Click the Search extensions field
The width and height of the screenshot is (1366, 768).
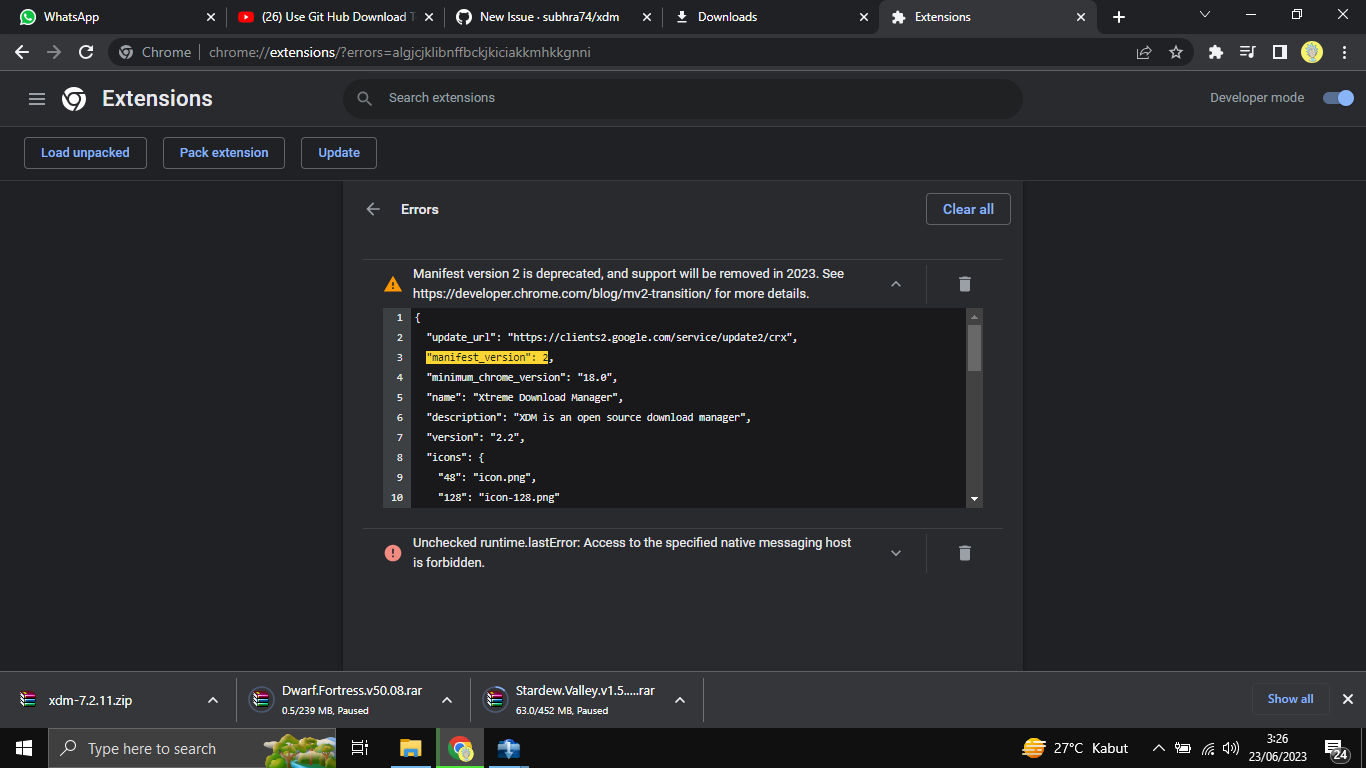[683, 98]
